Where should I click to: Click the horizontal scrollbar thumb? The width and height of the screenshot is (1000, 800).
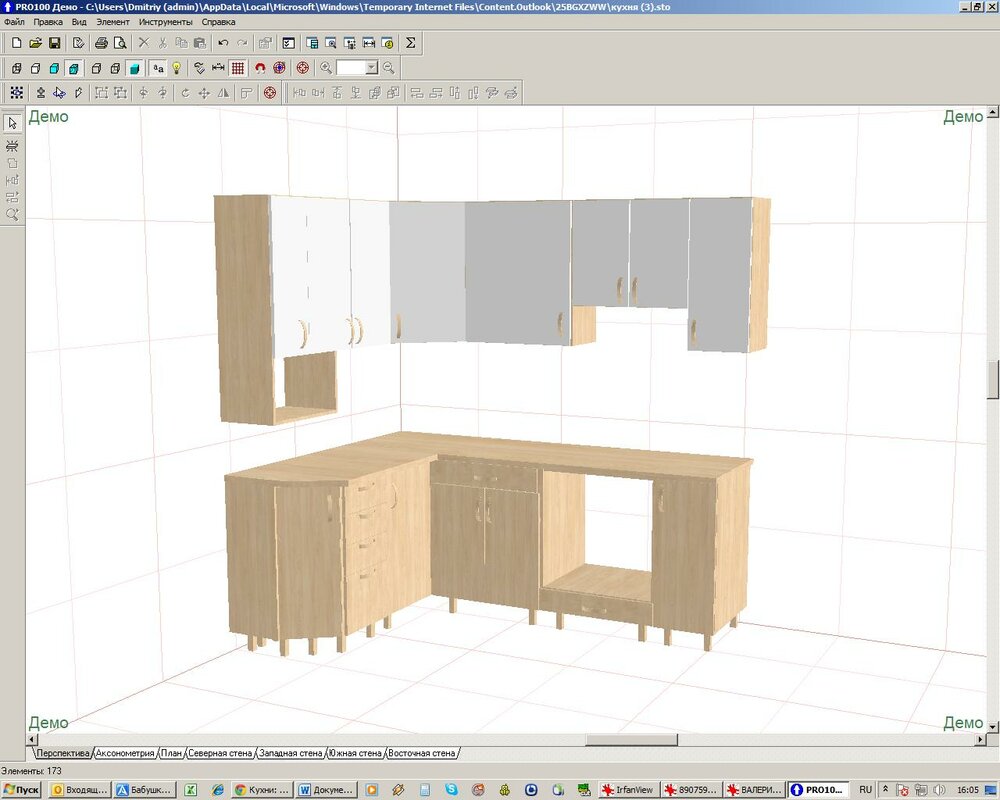tap(631, 740)
